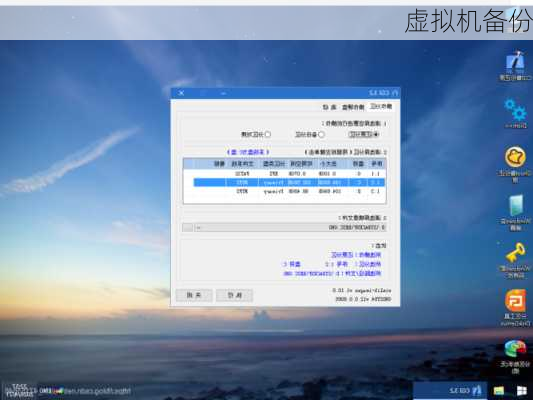Screen dimensions: 533x400
Task: Click the 执行 (execute) button
Action: 235,295
